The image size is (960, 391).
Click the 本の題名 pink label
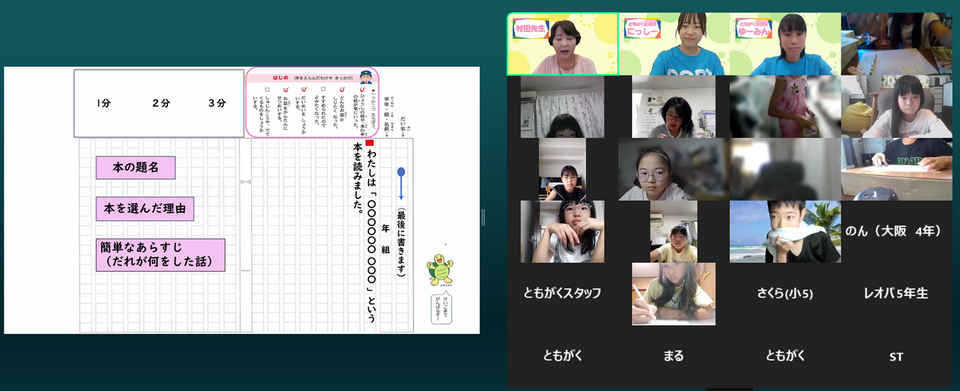pos(136,168)
